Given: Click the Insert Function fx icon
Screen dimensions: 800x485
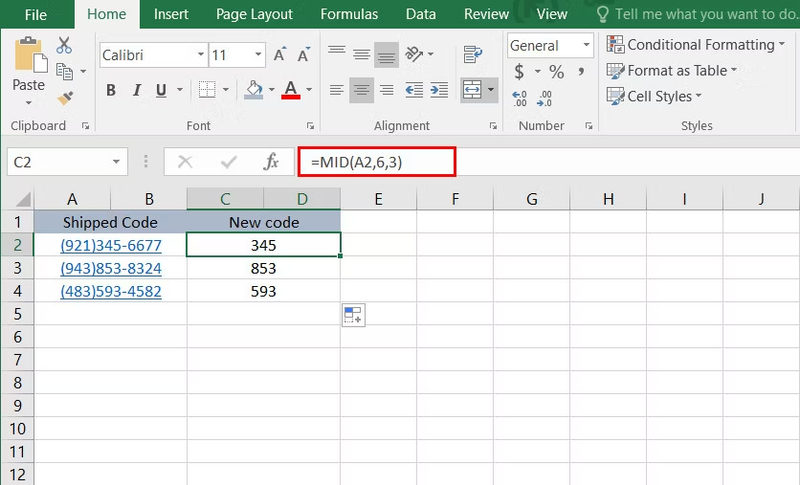Looking at the screenshot, I should point(271,162).
